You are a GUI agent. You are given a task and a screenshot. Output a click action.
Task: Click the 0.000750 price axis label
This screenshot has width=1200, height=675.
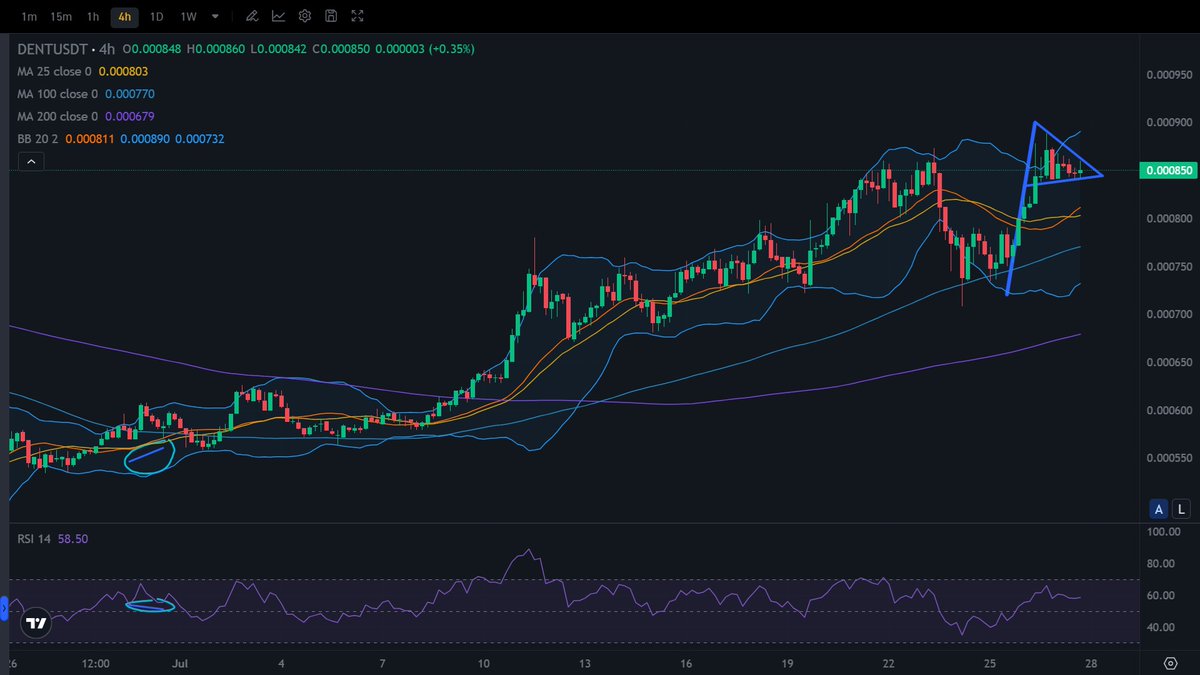pos(1167,267)
